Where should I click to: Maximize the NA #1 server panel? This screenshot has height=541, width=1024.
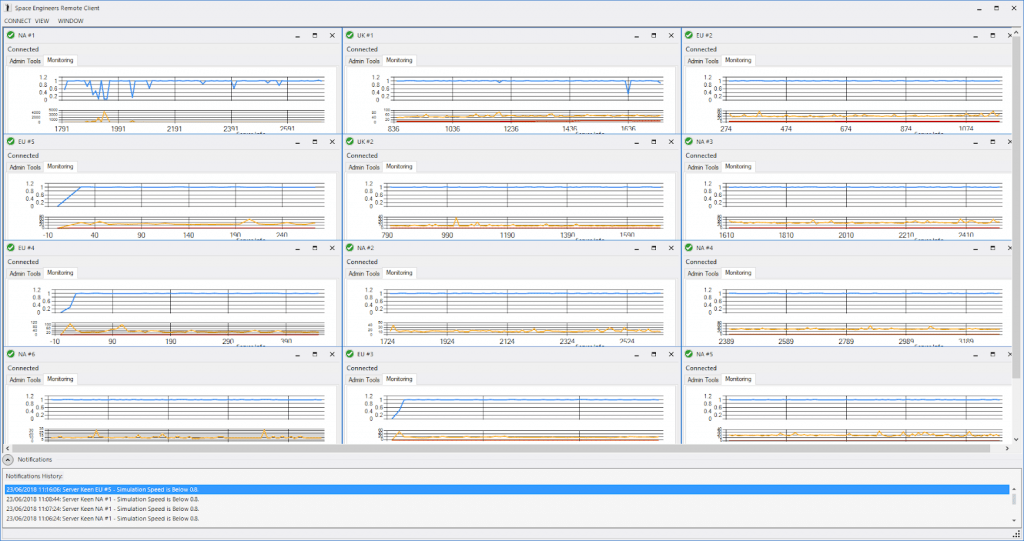click(315, 36)
